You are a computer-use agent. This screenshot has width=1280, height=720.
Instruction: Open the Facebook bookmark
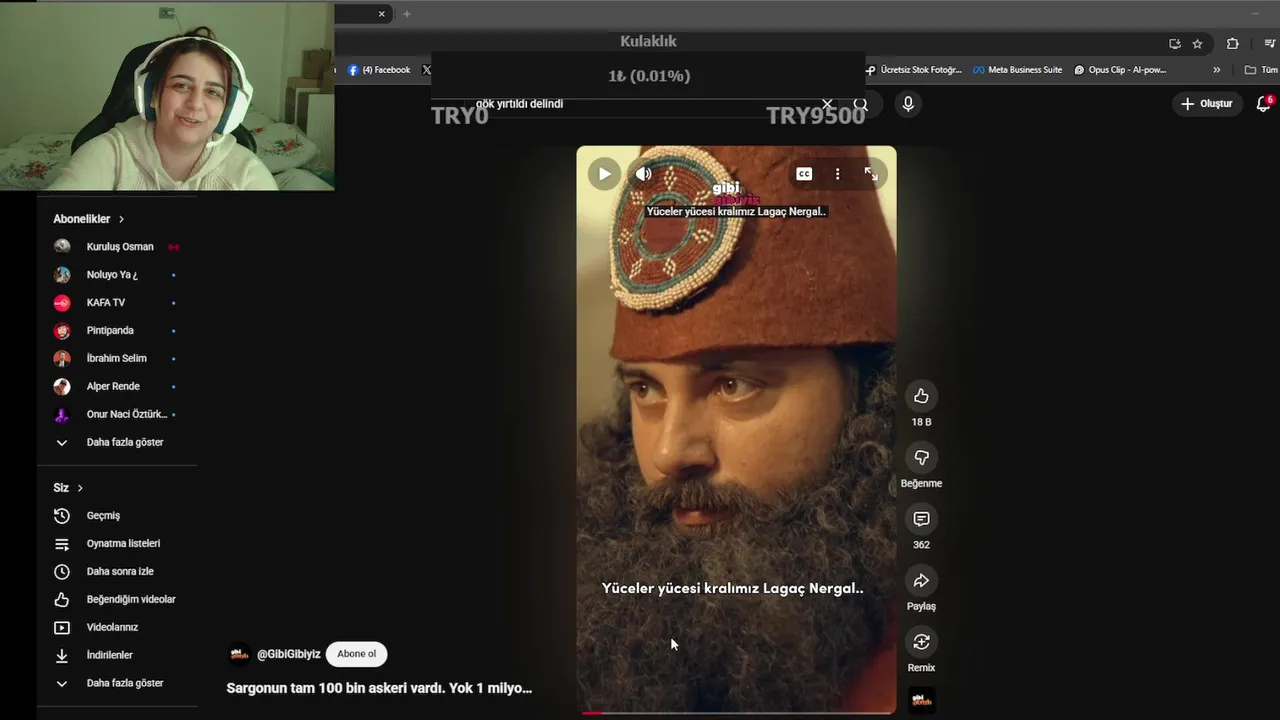[379, 70]
